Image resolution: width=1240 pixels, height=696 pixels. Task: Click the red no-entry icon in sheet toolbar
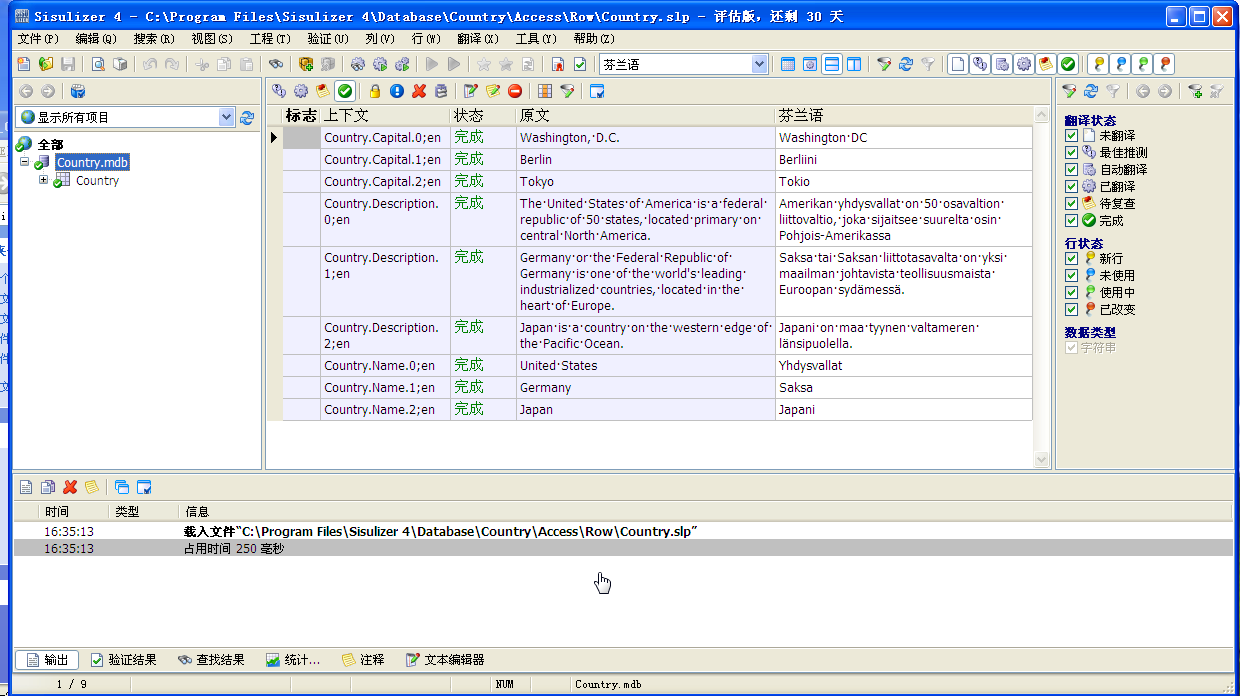pos(515,91)
